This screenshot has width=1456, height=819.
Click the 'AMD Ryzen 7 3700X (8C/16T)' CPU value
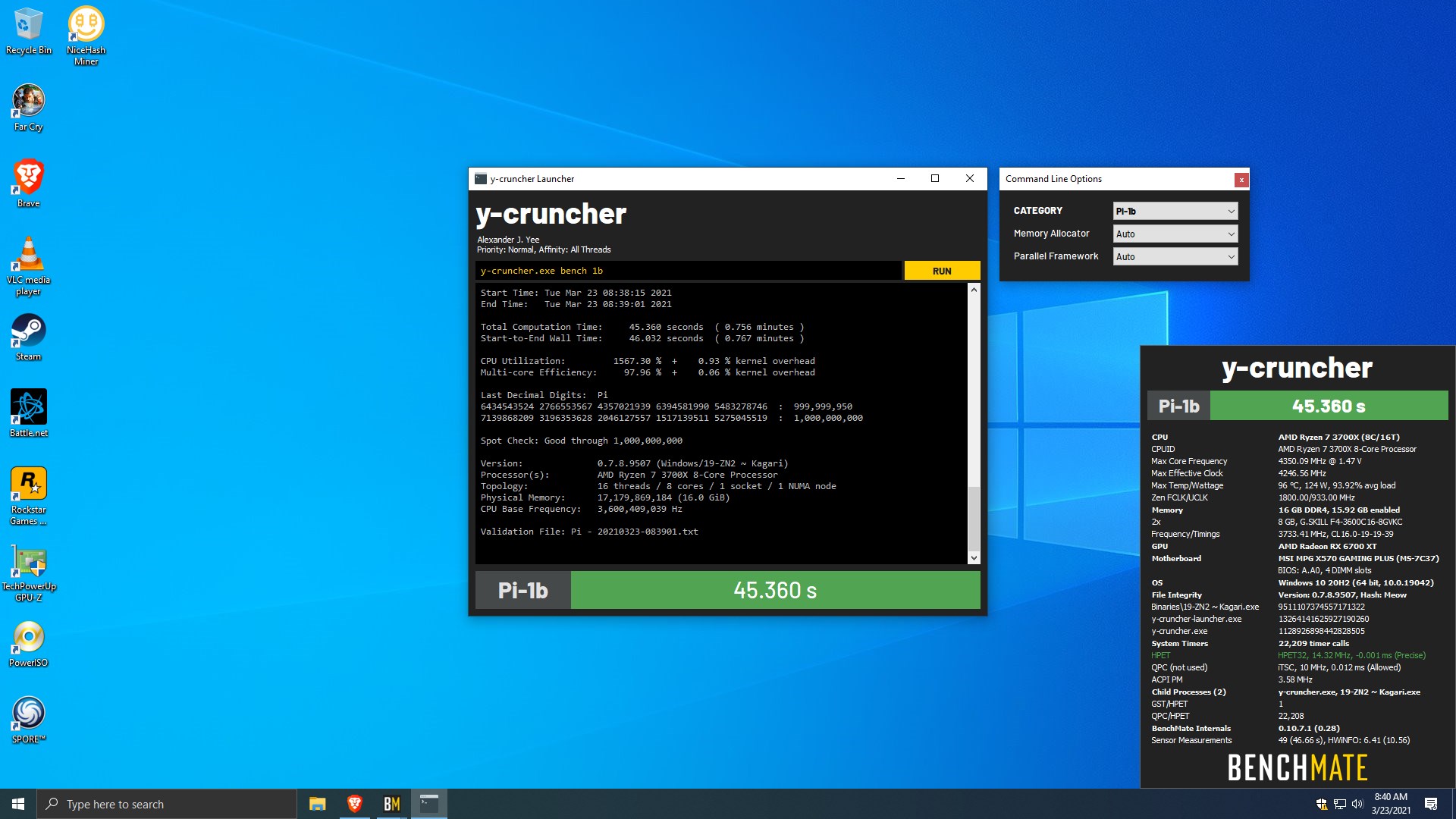(x=1338, y=437)
